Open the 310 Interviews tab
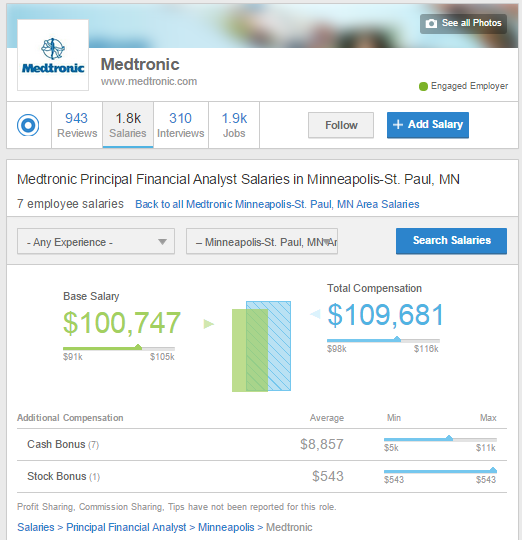 [181, 125]
